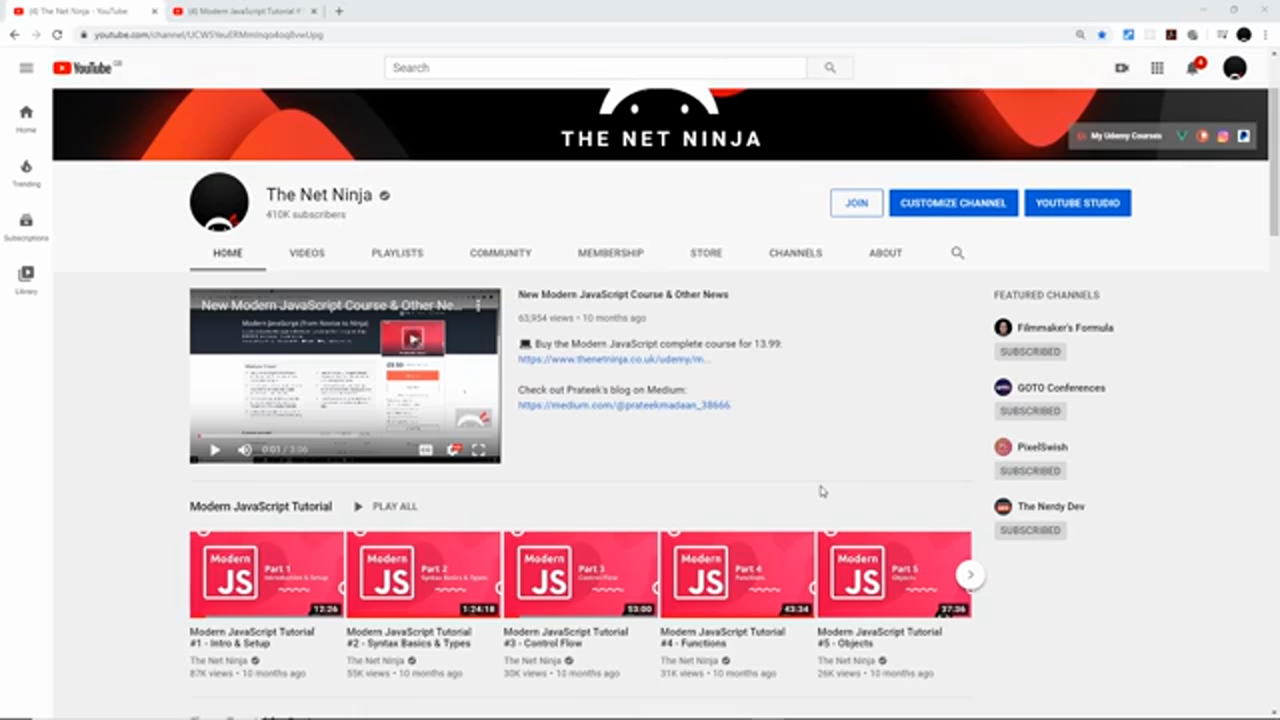Open the create video camera icon
Viewport: 1280px width, 720px height.
pos(1122,68)
